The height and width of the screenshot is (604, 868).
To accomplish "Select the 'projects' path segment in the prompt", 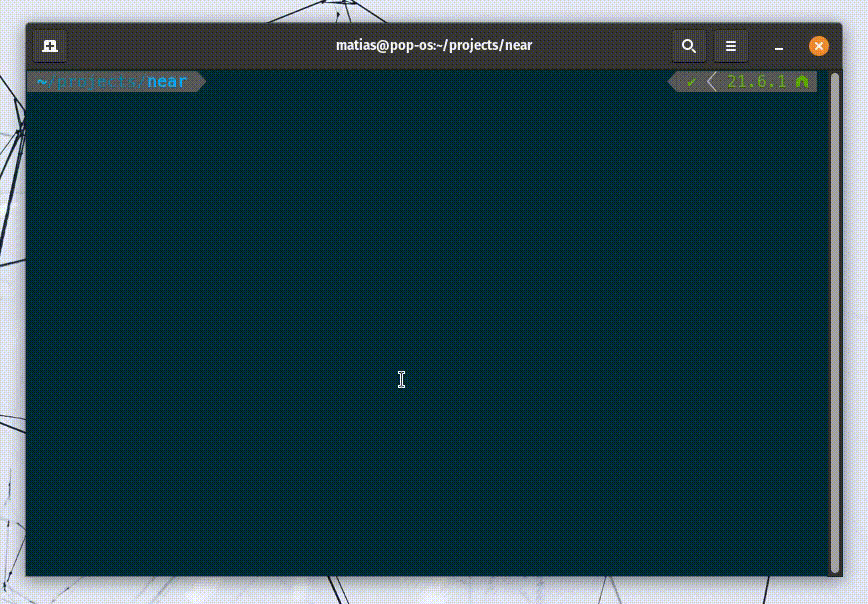I will pyautogui.click(x=98, y=82).
